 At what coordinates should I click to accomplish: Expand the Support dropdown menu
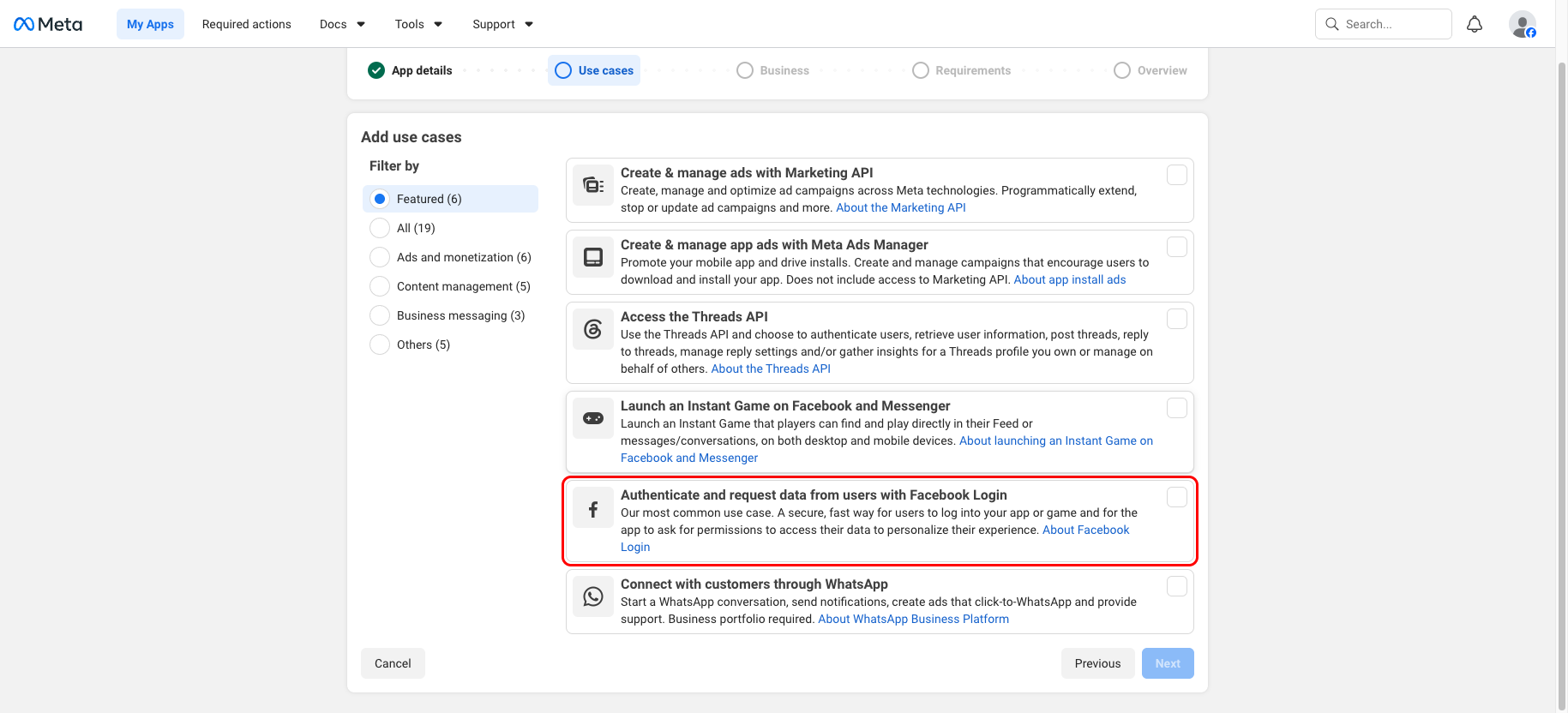click(x=502, y=24)
